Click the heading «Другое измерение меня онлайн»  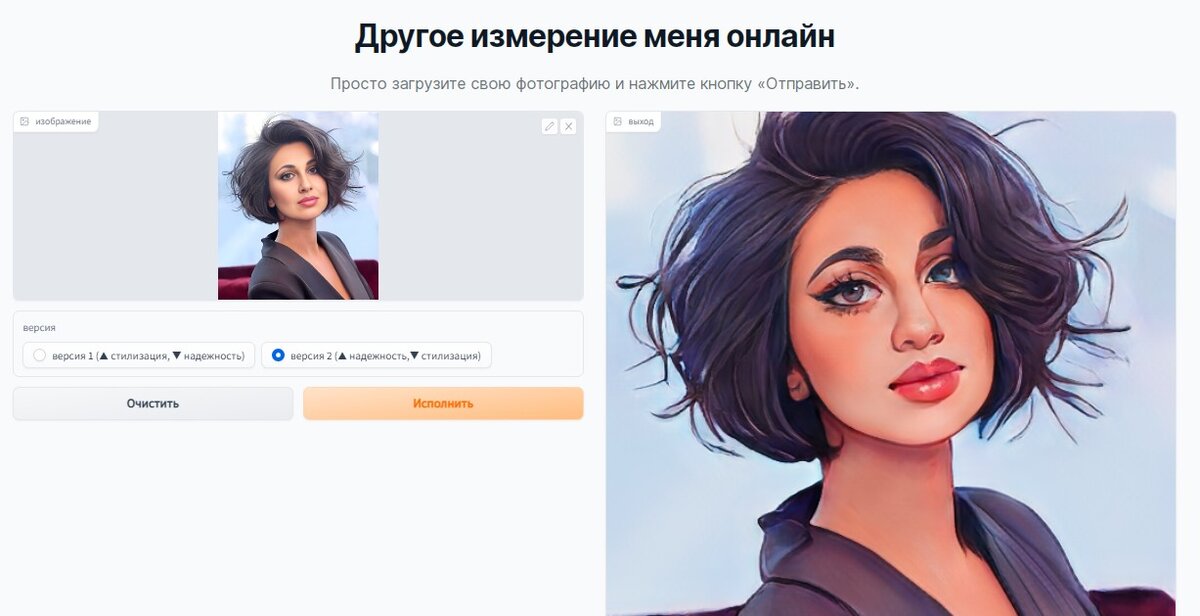[x=595, y=36]
